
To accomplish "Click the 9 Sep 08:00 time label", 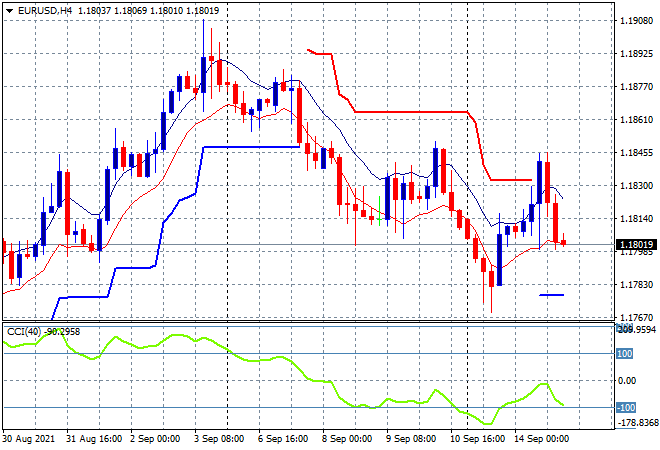I will (x=411, y=439).
